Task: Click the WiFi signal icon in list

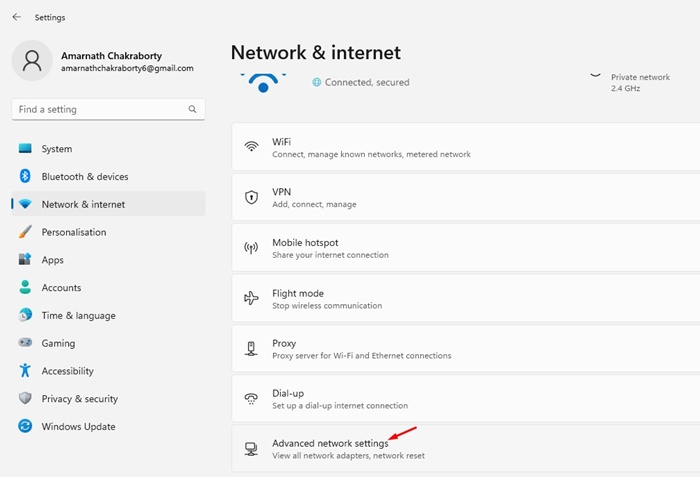Action: pos(251,146)
